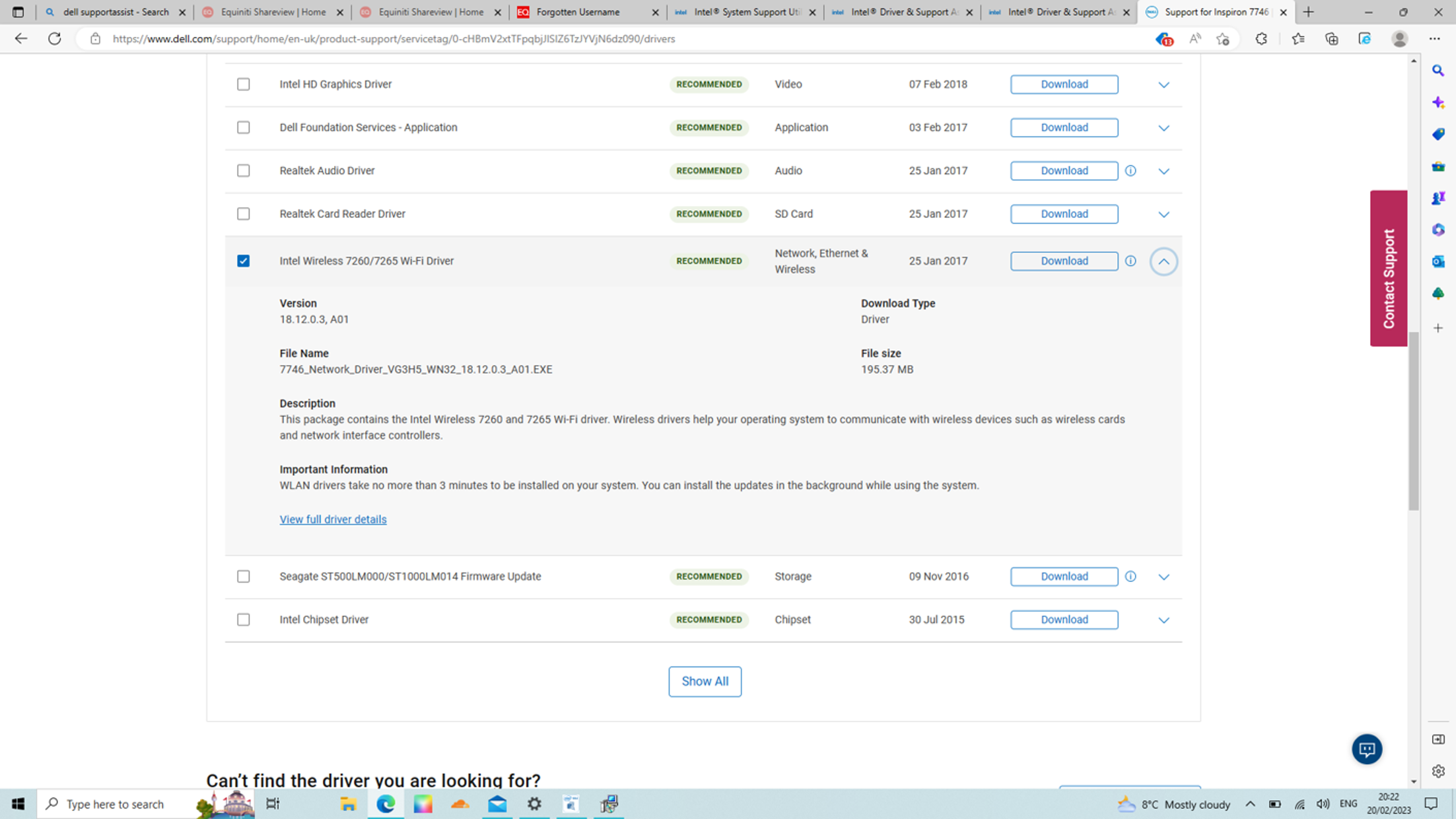This screenshot has width=1456, height=819.
Task: Collapse the Intel Wireless Wi-Fi Driver details
Action: point(1163,261)
